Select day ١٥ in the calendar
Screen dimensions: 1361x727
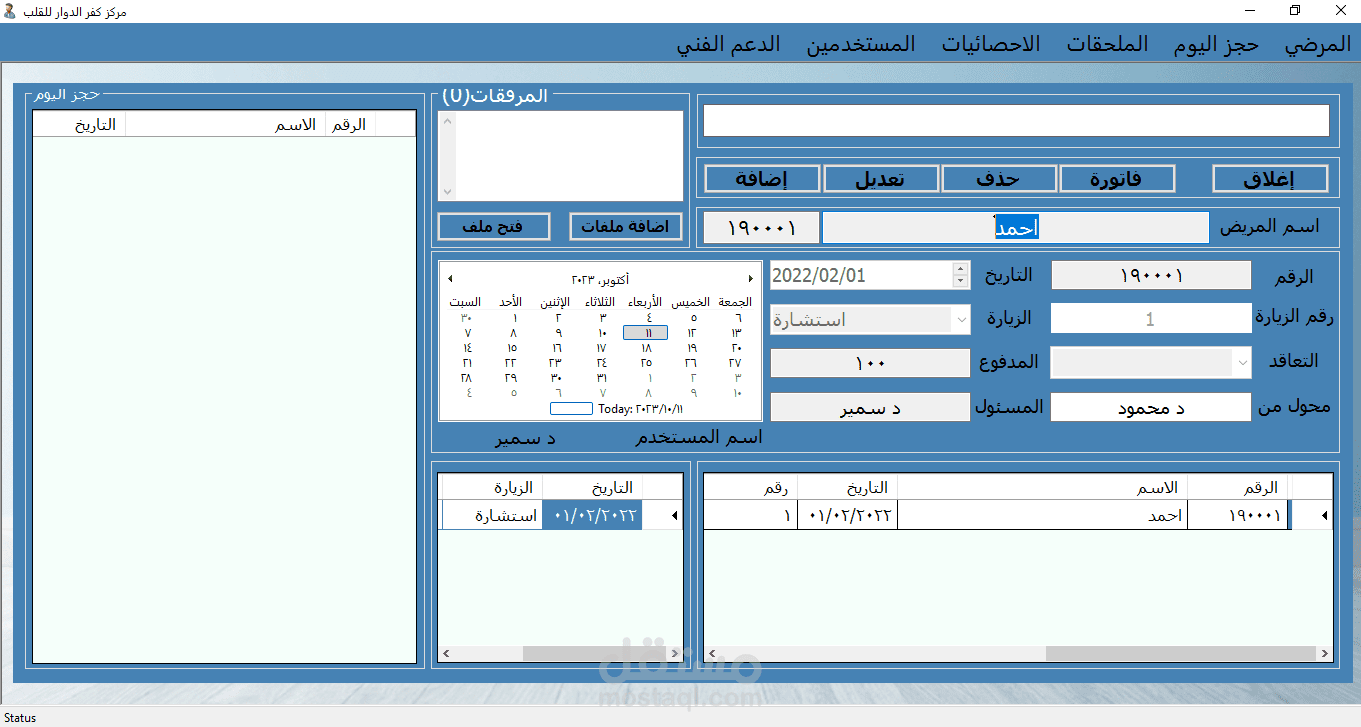(x=512, y=348)
